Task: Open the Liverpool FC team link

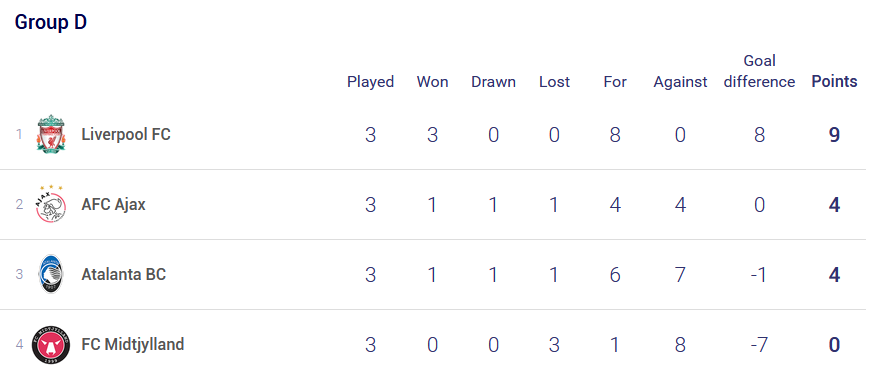Action: (126, 134)
